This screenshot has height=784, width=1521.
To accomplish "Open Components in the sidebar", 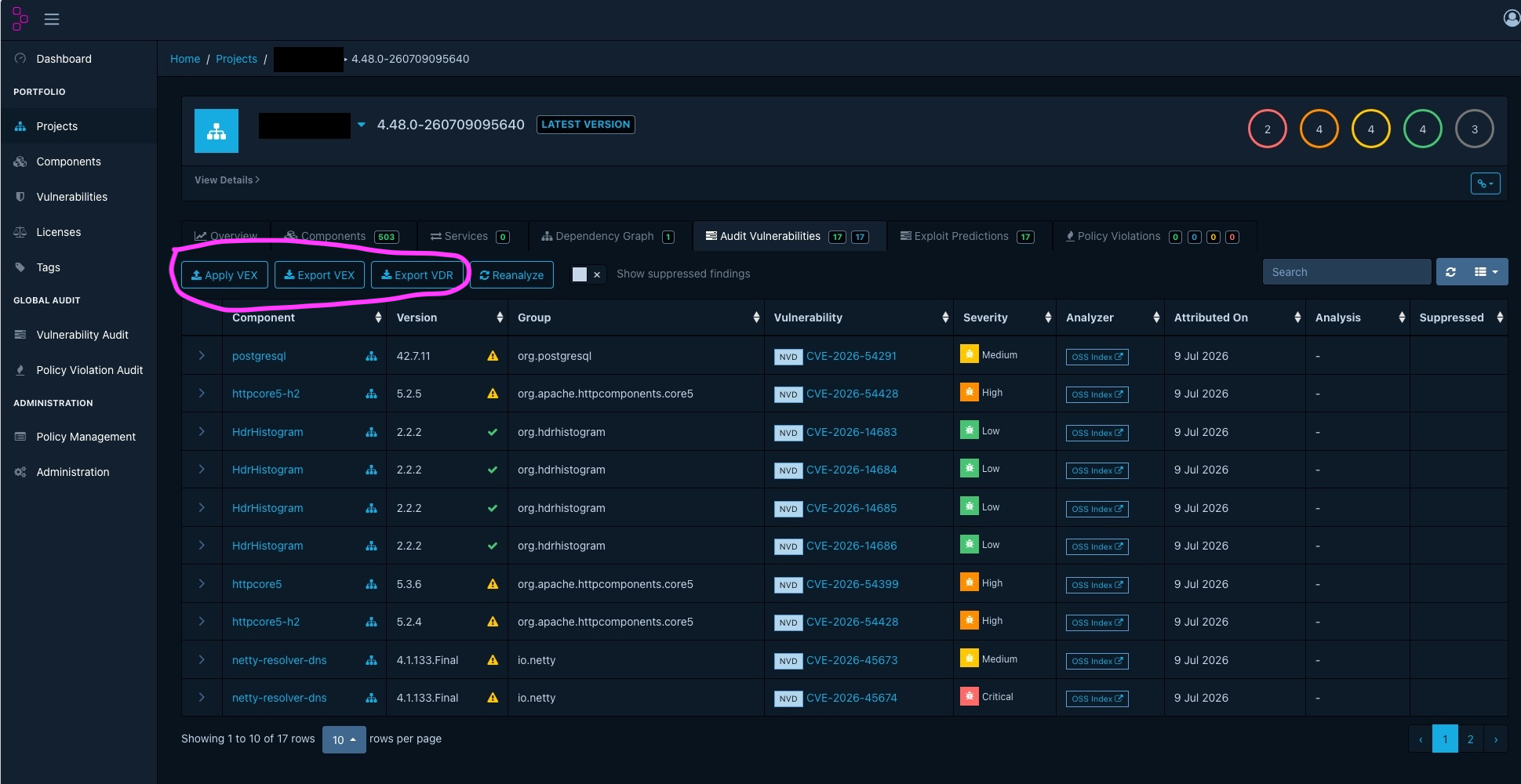I will click(78, 162).
